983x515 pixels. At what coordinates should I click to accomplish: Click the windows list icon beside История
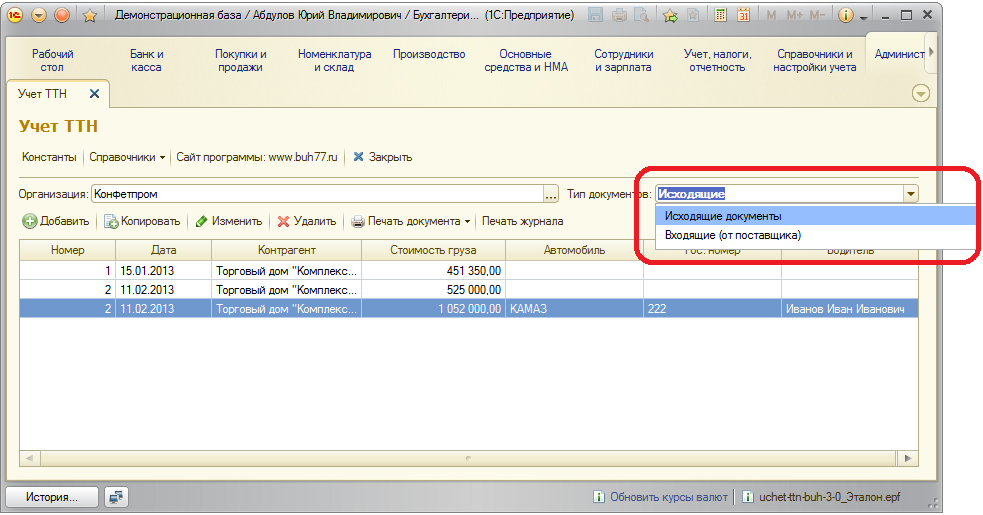coord(117,496)
